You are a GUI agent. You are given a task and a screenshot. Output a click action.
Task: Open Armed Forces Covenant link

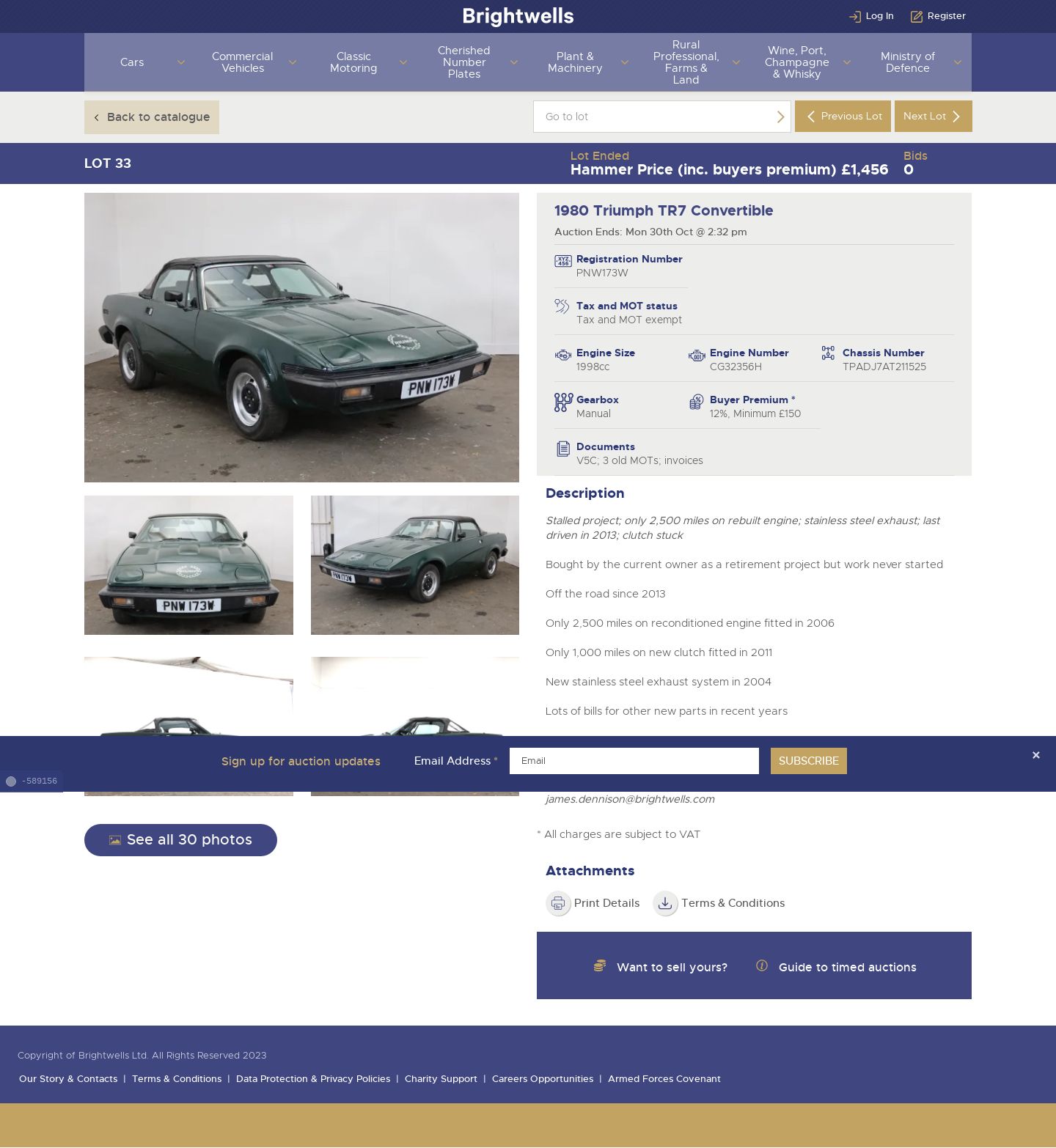[664, 1079]
